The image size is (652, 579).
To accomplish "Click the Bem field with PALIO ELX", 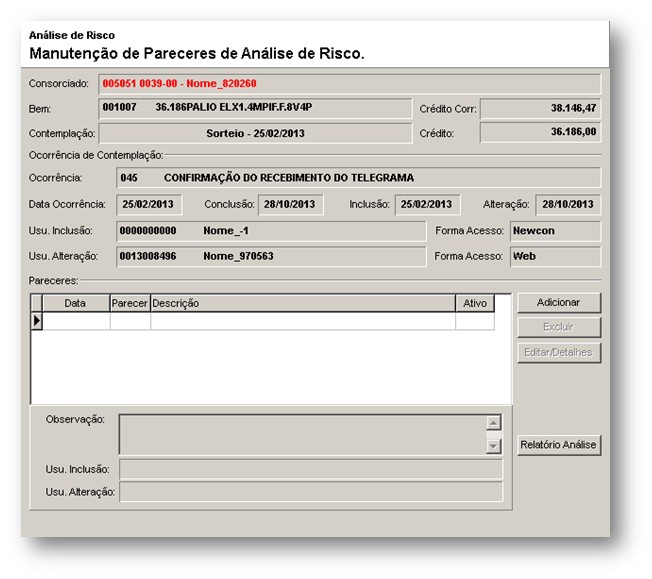I will click(x=255, y=108).
